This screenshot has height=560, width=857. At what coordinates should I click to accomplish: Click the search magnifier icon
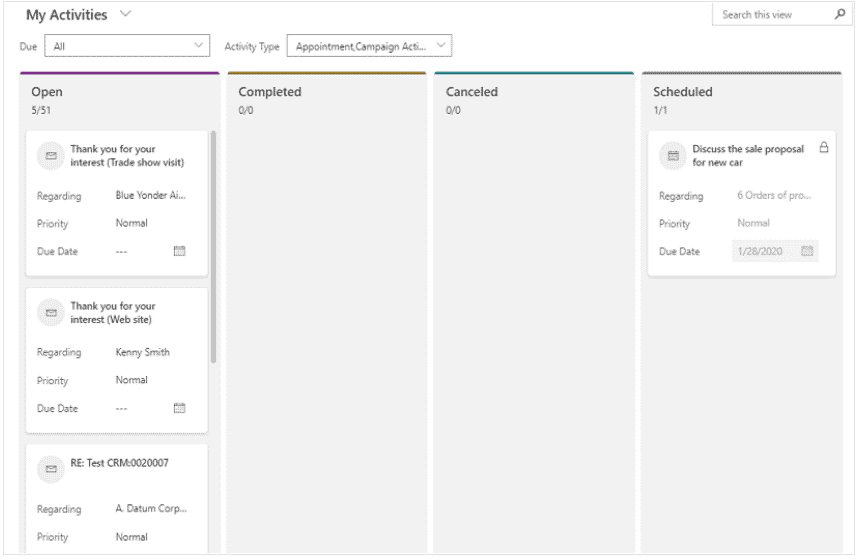pyautogui.click(x=840, y=14)
